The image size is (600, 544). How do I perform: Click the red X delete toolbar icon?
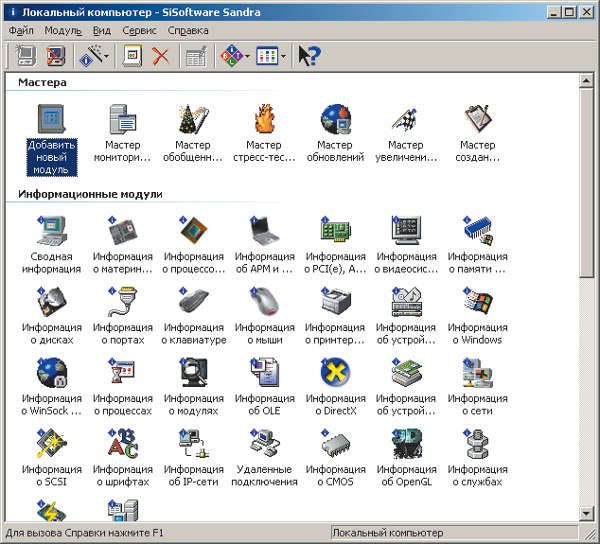coord(161,56)
